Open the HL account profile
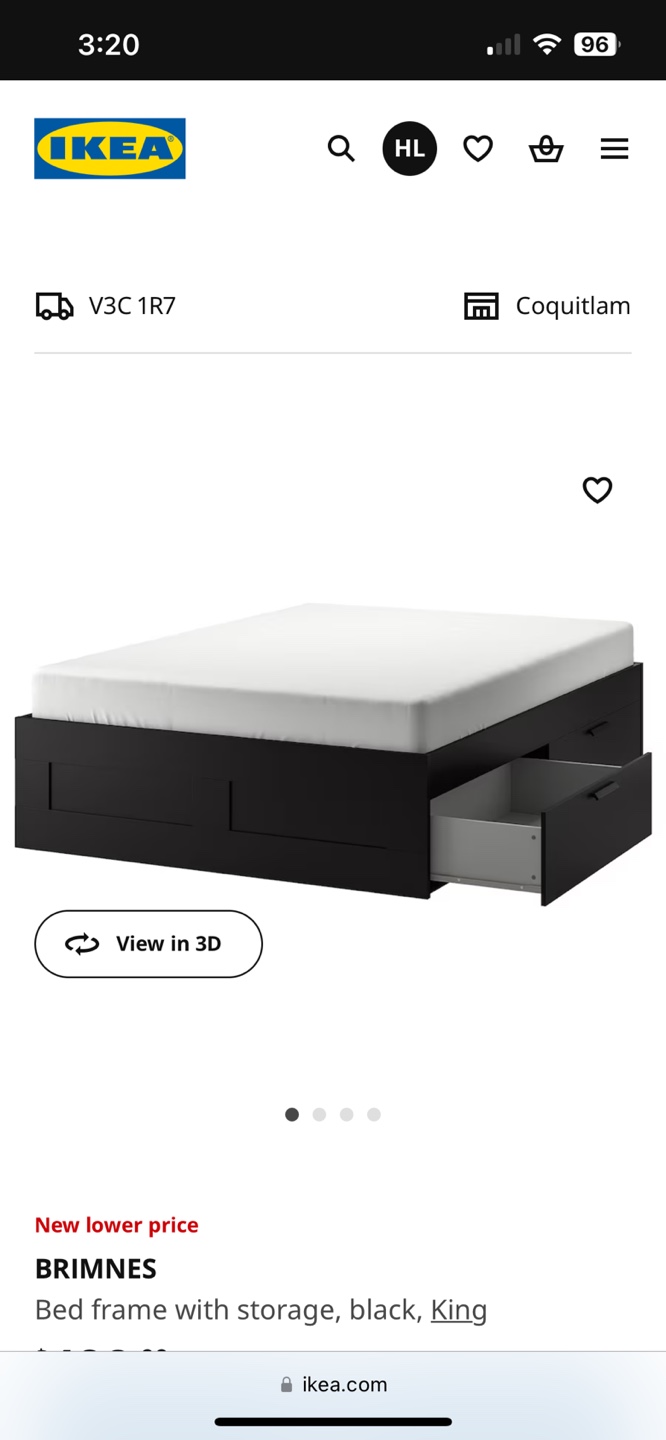The width and height of the screenshot is (666, 1440). 410,149
